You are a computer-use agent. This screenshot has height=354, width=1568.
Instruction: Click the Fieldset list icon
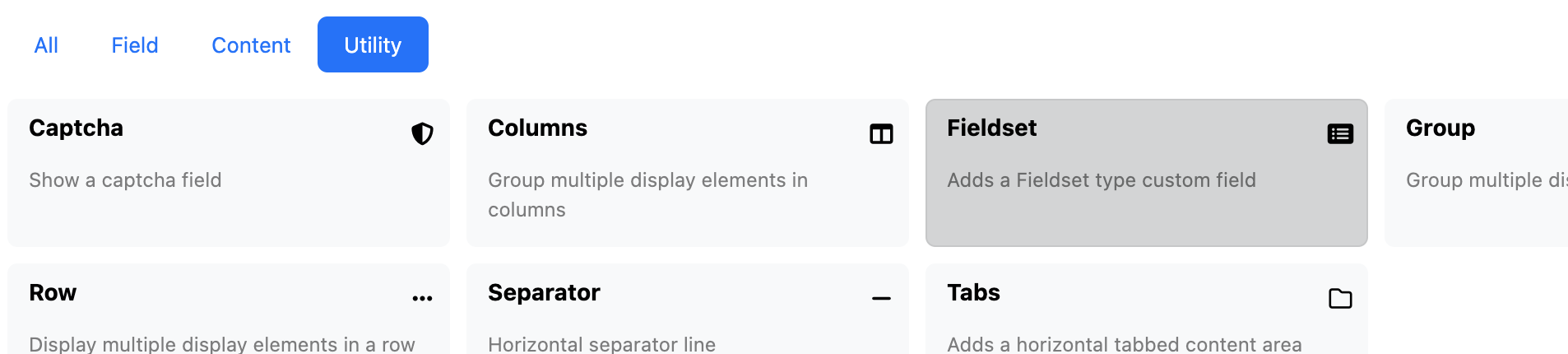click(1340, 133)
